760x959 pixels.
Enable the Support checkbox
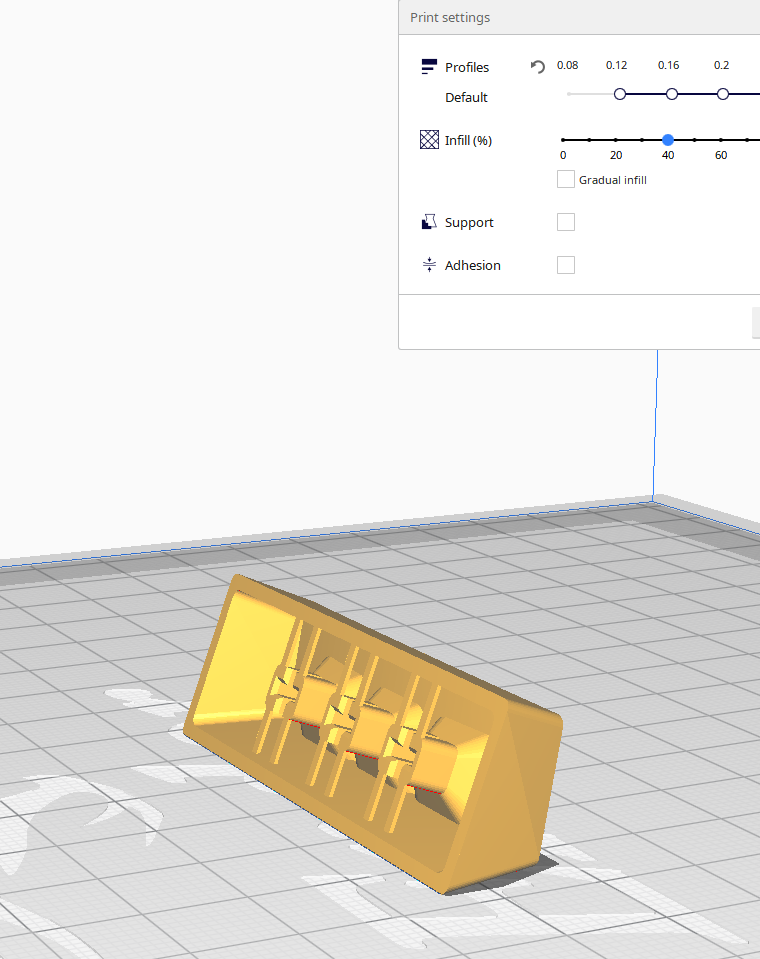(566, 222)
